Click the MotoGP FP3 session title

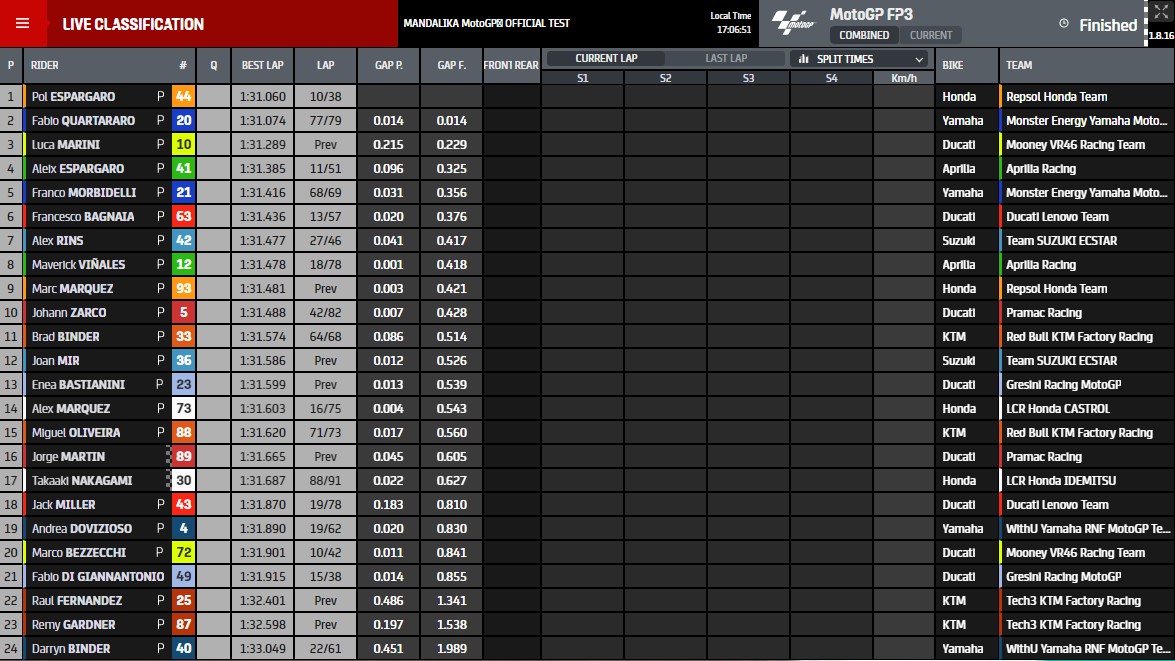(871, 14)
